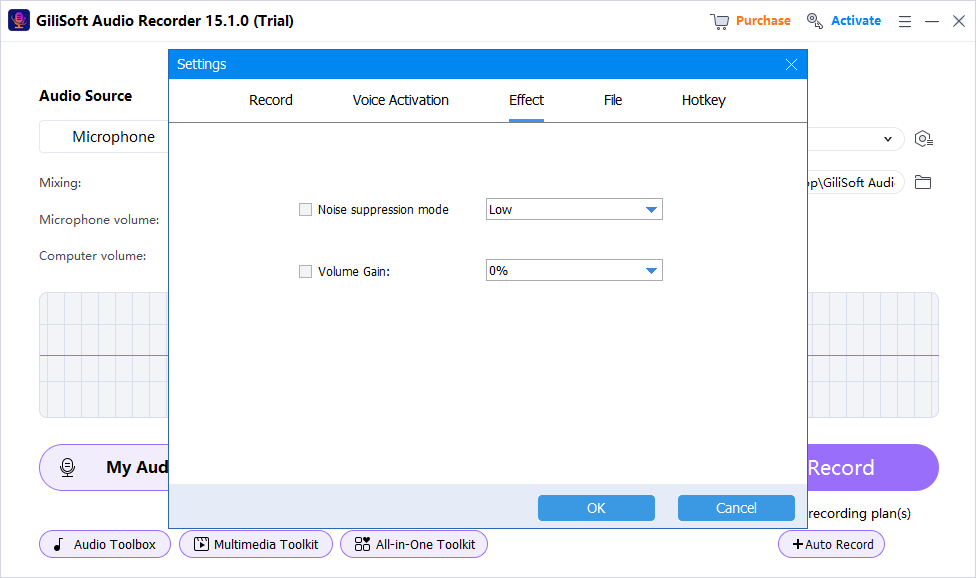Confirm settings with OK button
Screen dimensions: 976x578
[x=596, y=508]
